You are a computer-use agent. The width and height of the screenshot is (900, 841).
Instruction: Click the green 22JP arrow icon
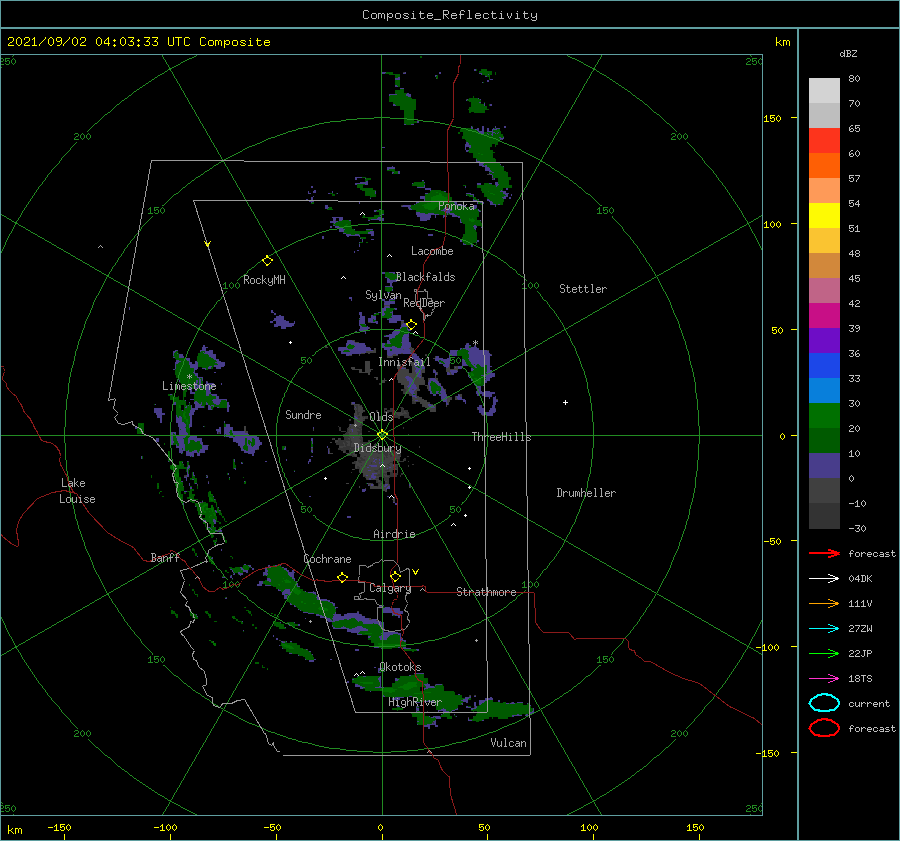pos(824,653)
